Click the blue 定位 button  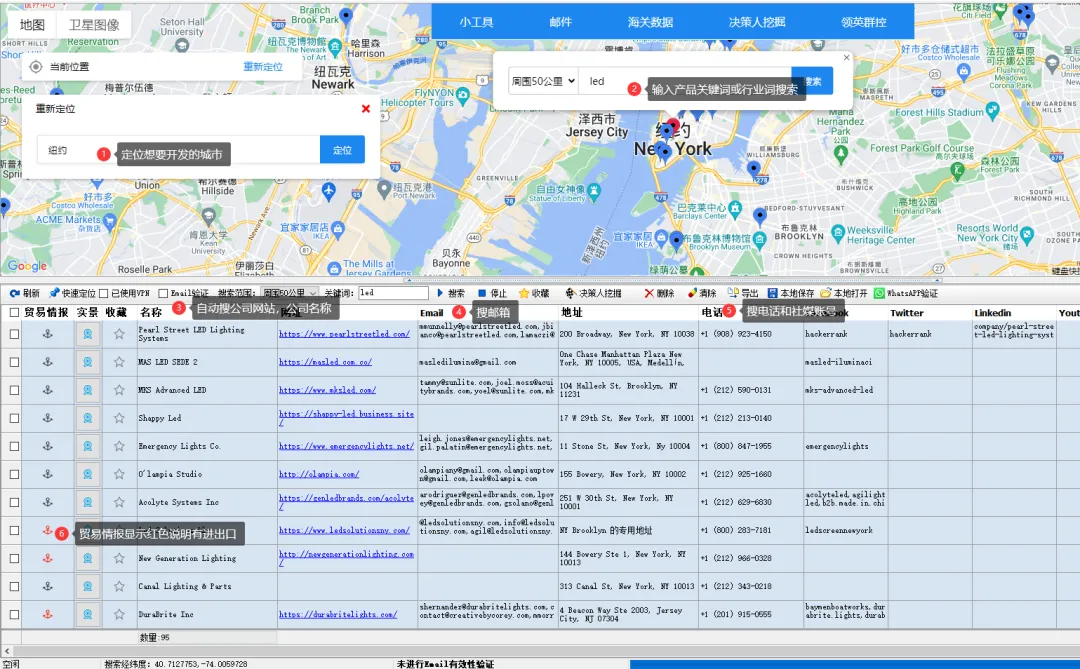tap(342, 150)
